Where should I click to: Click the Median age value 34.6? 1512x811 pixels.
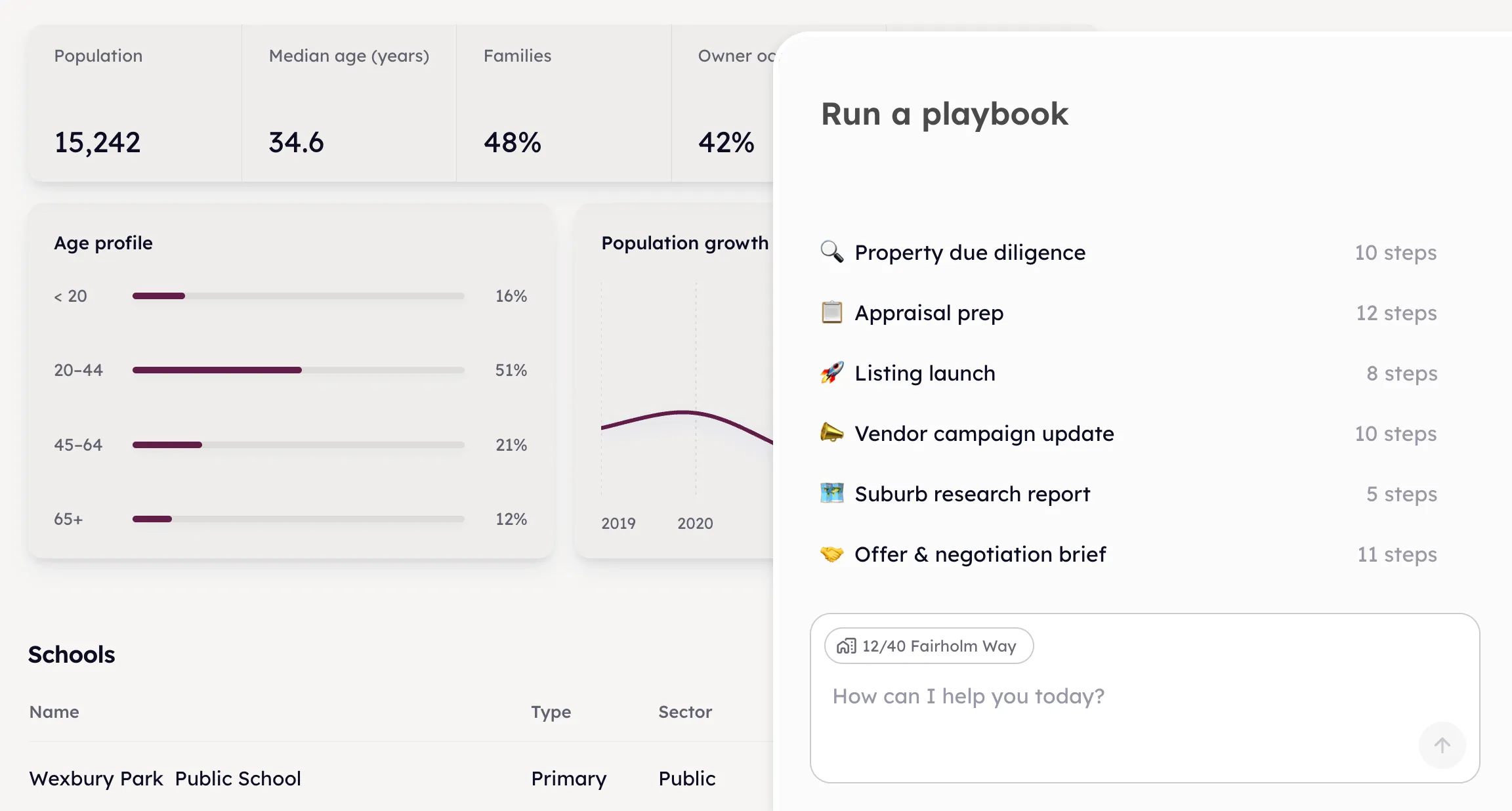pos(296,142)
